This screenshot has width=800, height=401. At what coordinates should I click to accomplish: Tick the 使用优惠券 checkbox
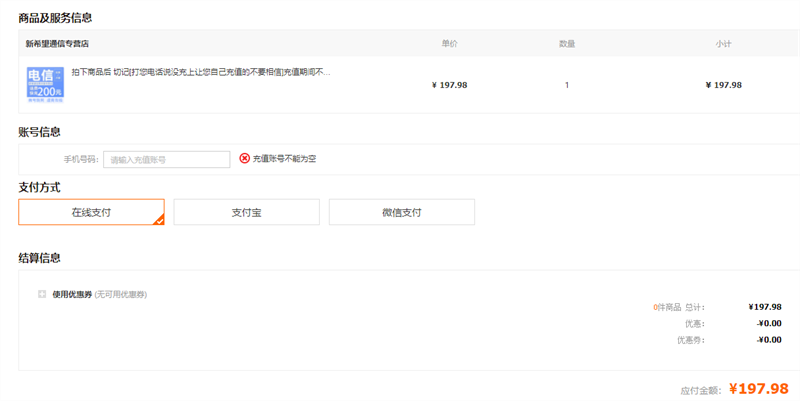tap(42, 294)
